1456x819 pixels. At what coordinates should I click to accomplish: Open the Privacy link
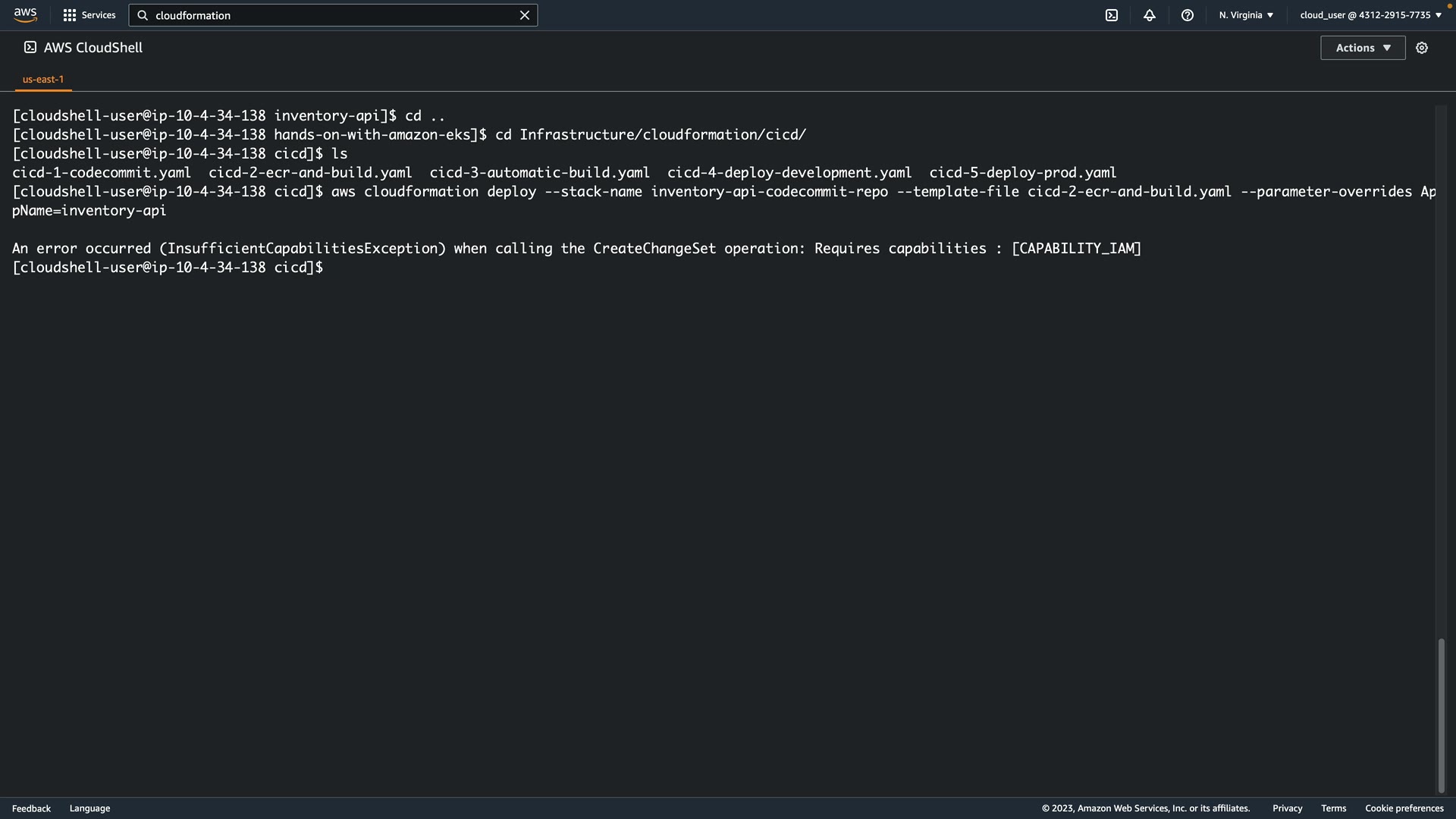(x=1287, y=808)
